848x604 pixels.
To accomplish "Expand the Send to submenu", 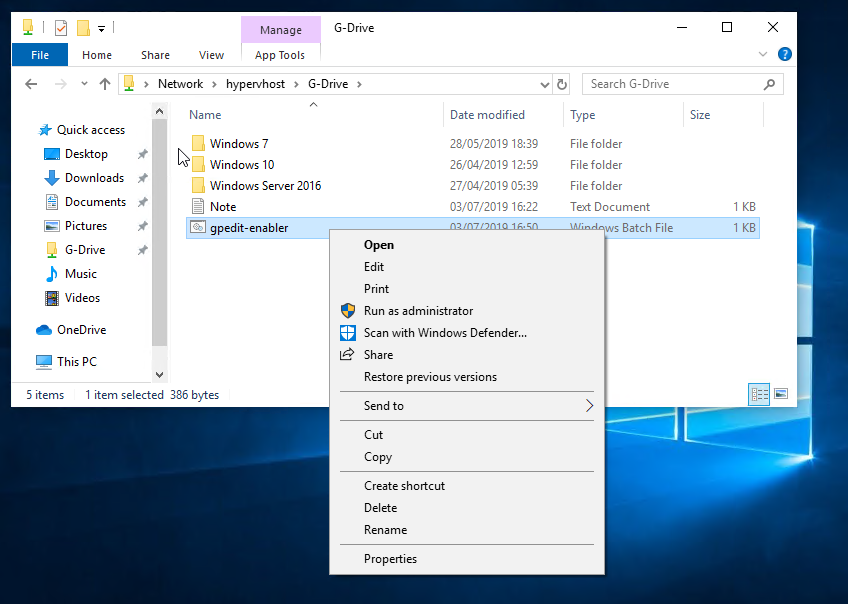I will (x=467, y=406).
